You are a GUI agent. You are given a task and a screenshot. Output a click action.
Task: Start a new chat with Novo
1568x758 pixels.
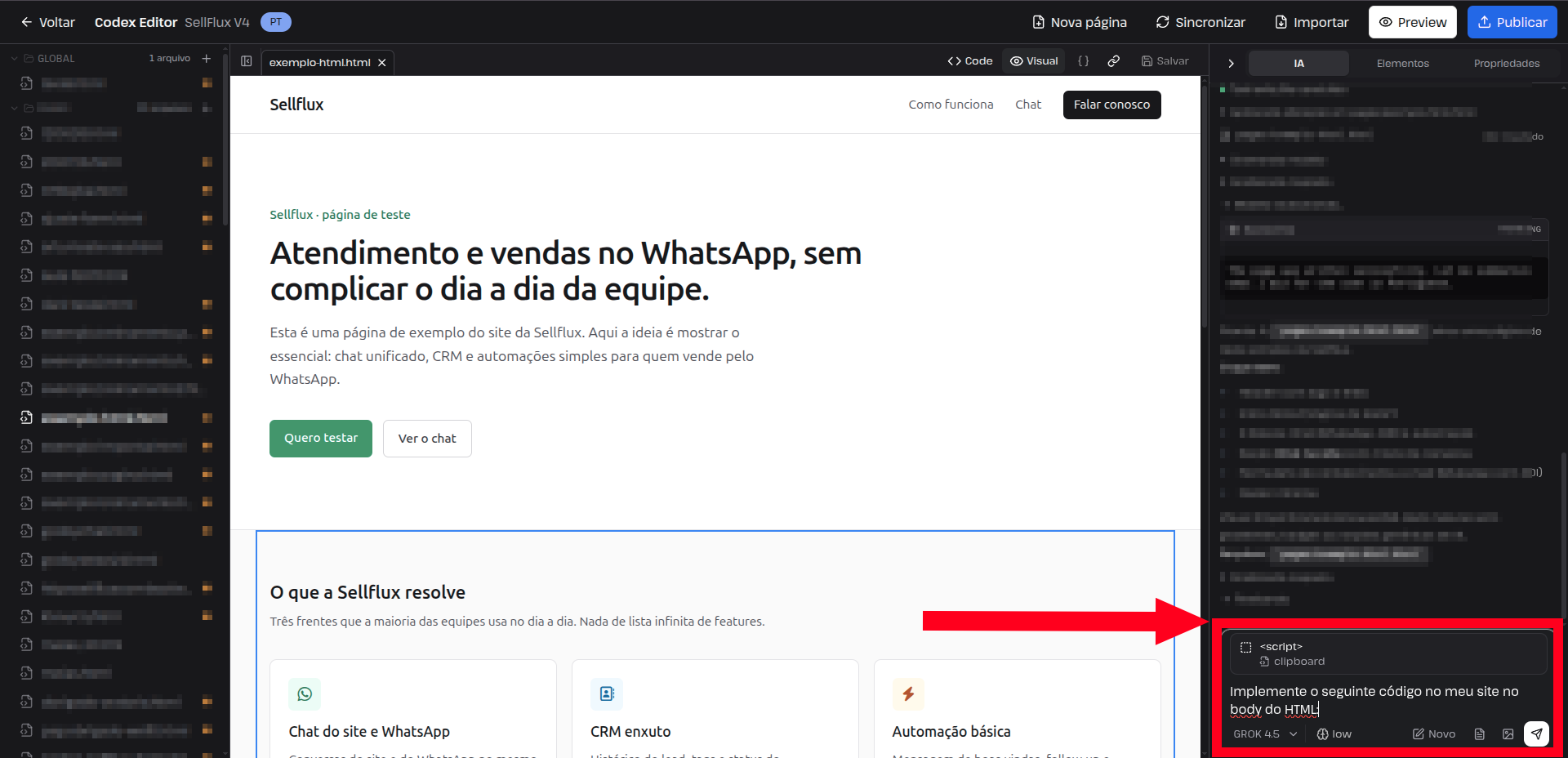[1434, 734]
